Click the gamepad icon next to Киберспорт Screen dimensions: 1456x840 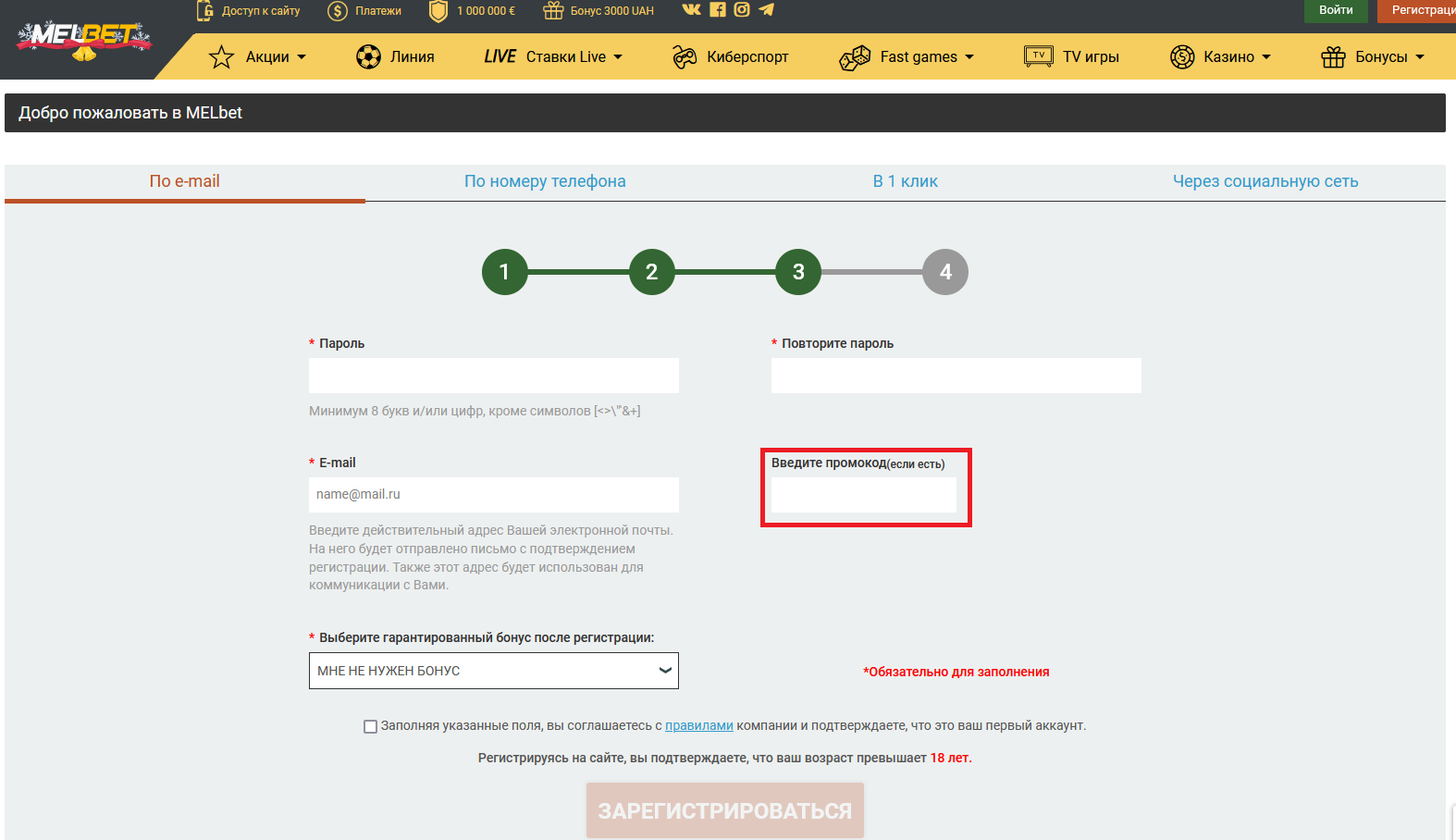685,56
